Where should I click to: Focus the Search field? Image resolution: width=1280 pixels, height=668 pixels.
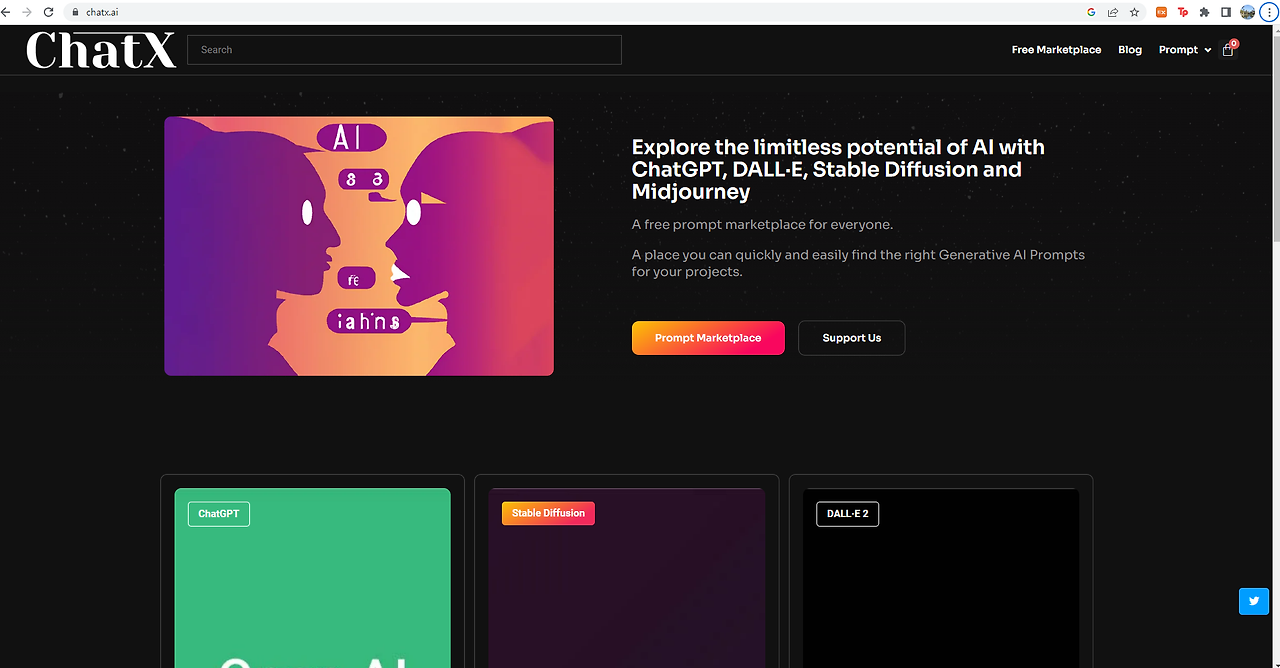404,50
